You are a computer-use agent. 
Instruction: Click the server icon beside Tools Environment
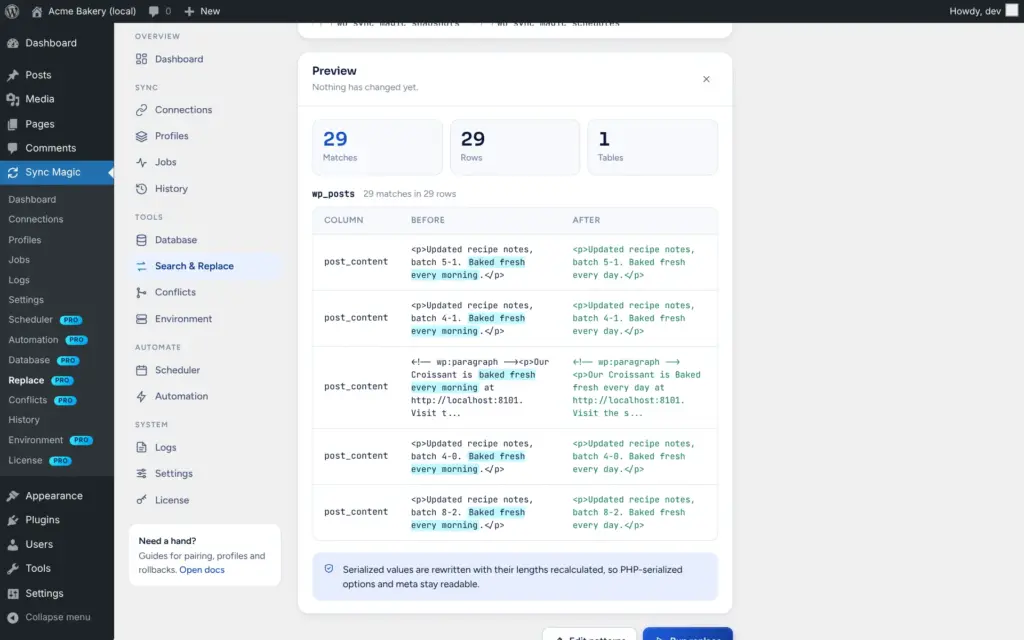(141, 319)
